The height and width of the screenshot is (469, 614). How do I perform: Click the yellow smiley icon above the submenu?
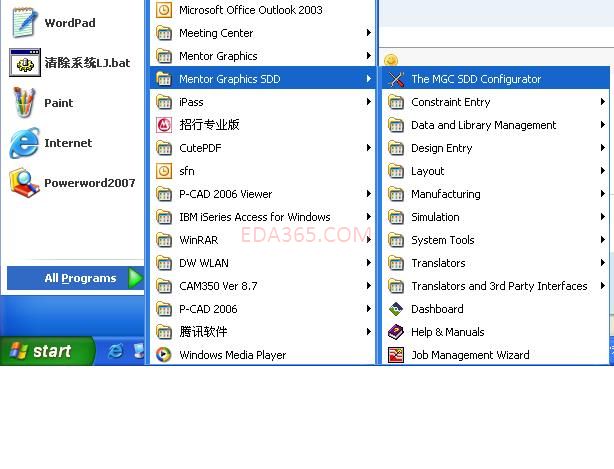click(x=391, y=60)
